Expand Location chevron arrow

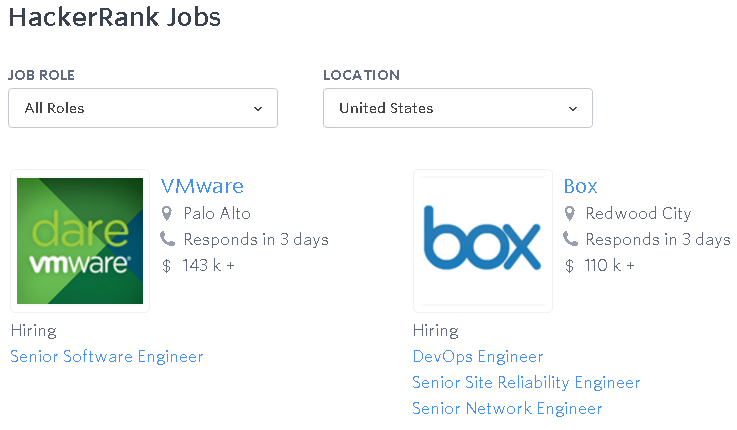(573, 109)
